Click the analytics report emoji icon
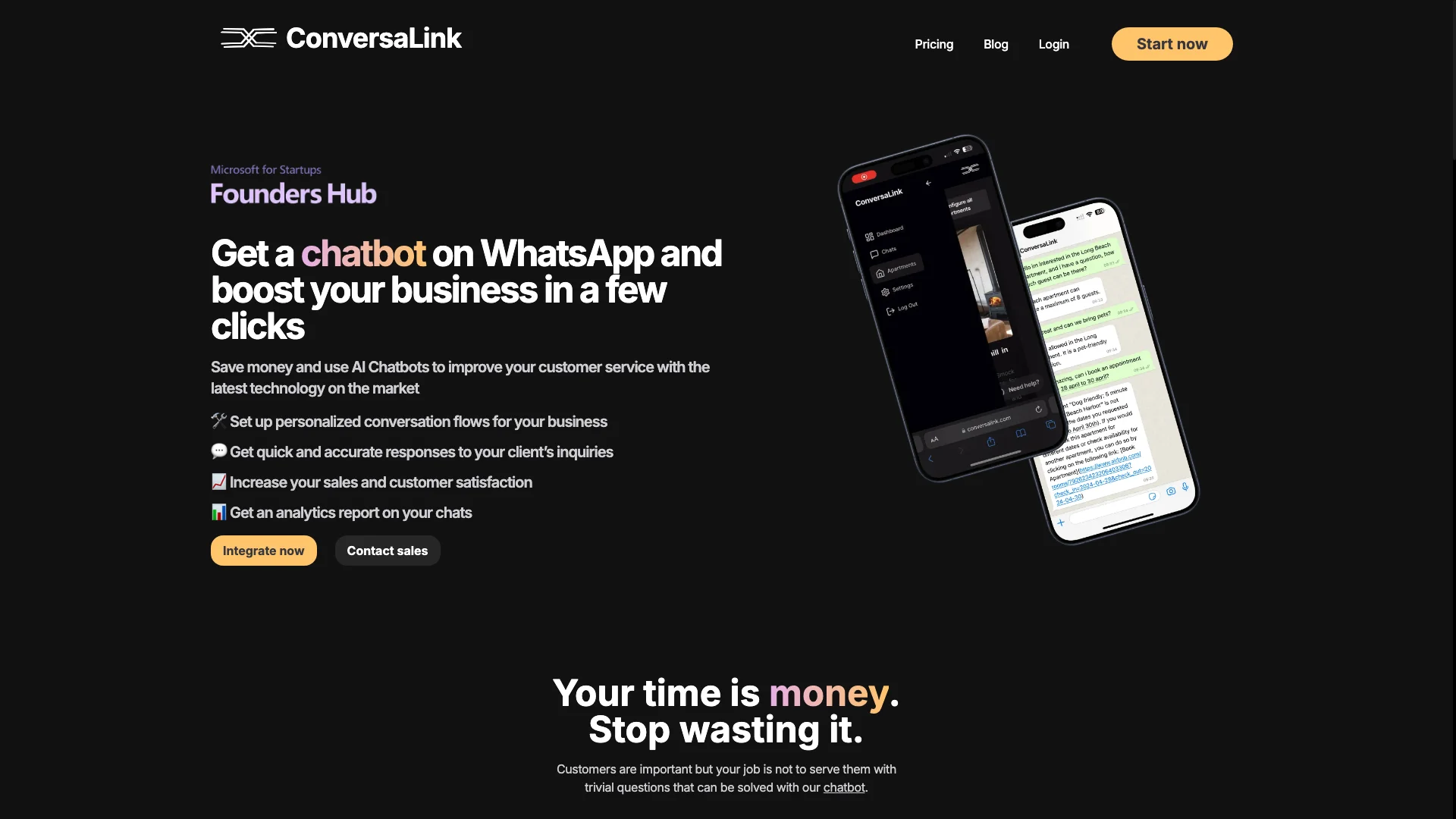This screenshot has width=1456, height=819. tap(218, 512)
